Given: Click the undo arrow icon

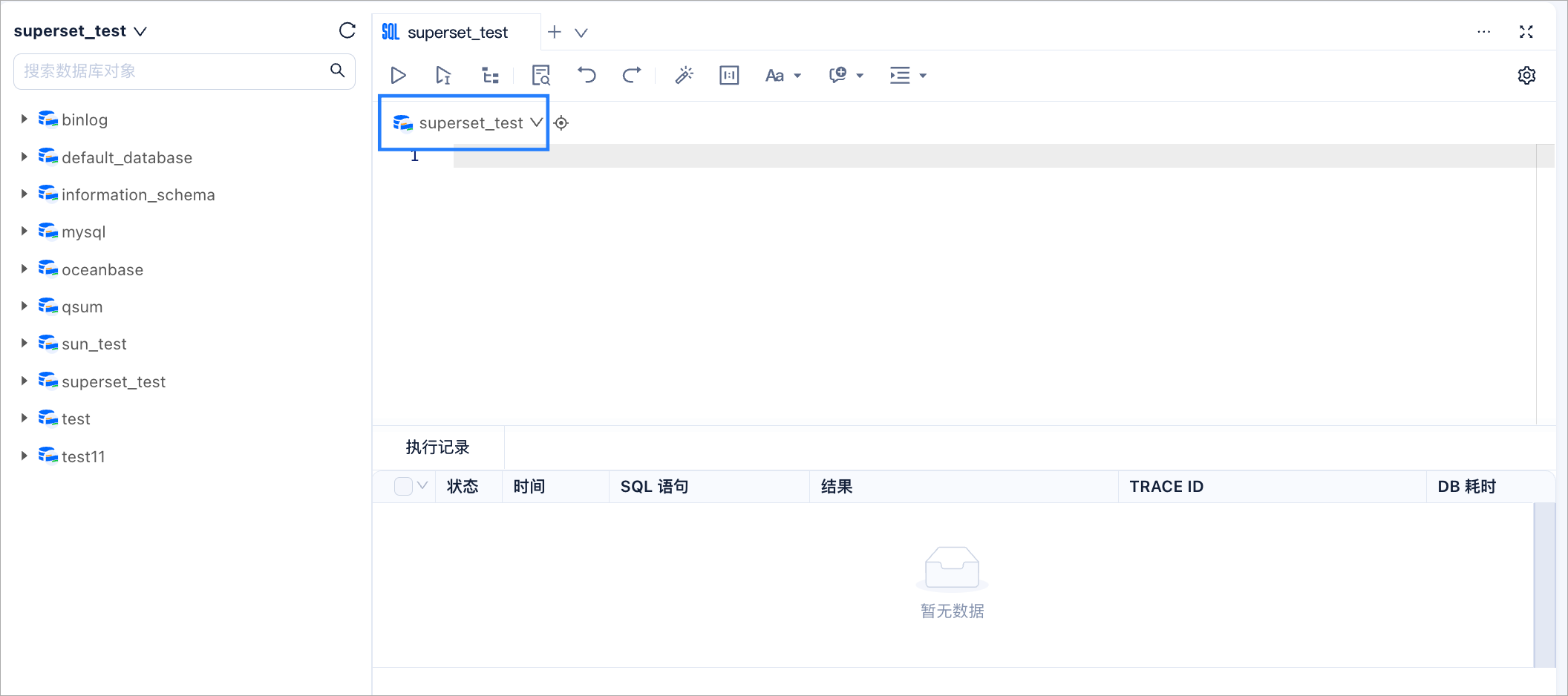Looking at the screenshot, I should (587, 75).
